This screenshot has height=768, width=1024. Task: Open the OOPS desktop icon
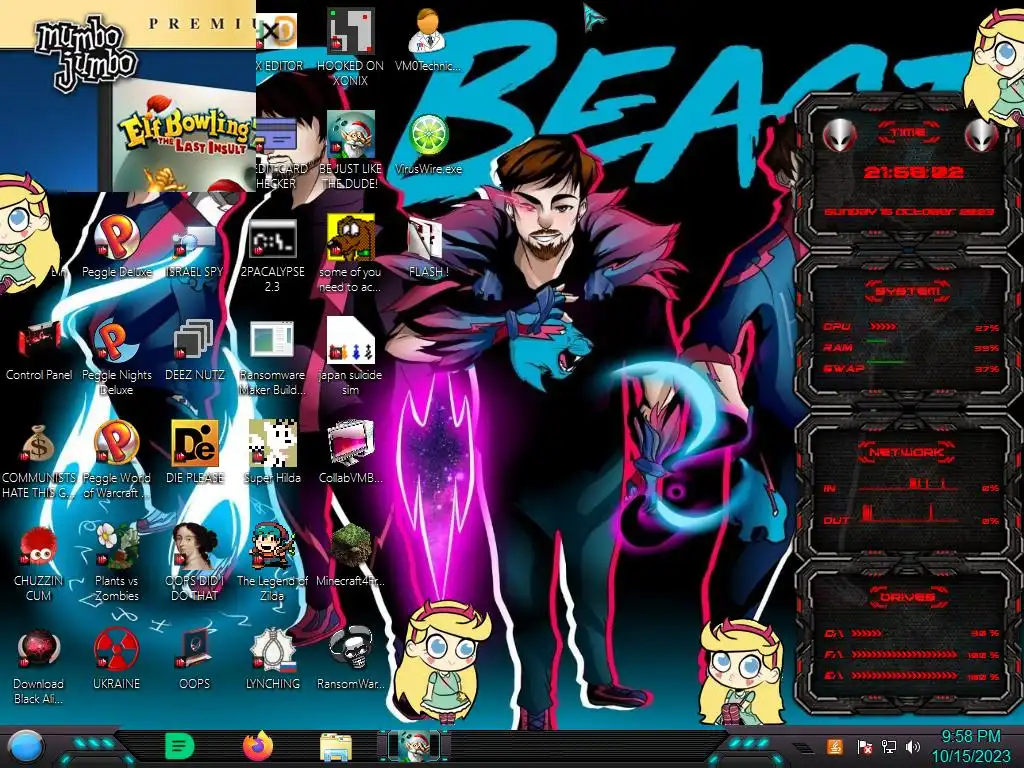coord(194,660)
